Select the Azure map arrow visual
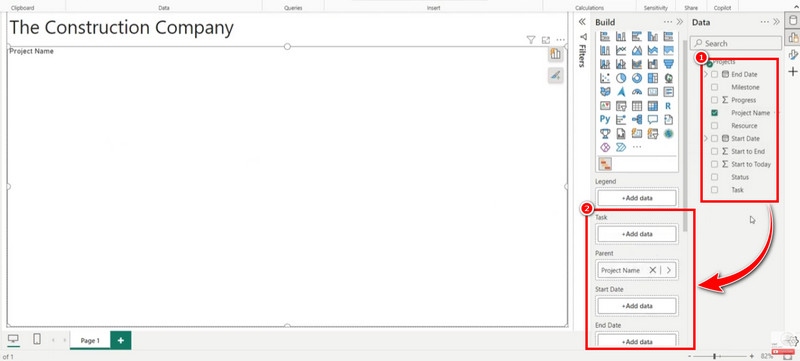 621,92
